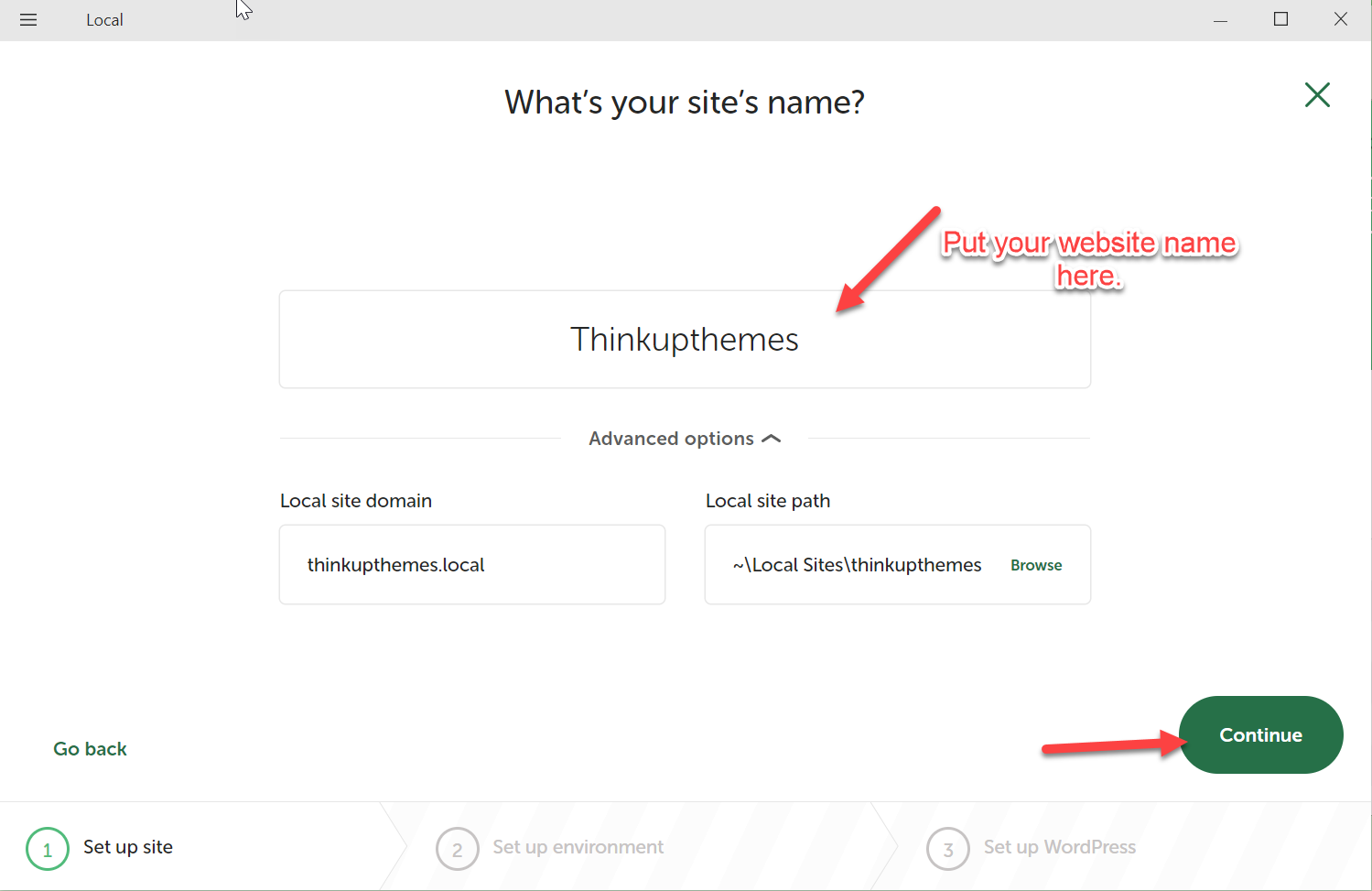Collapse the Advanced options section
This screenshot has width=1372, height=891.
685,439
